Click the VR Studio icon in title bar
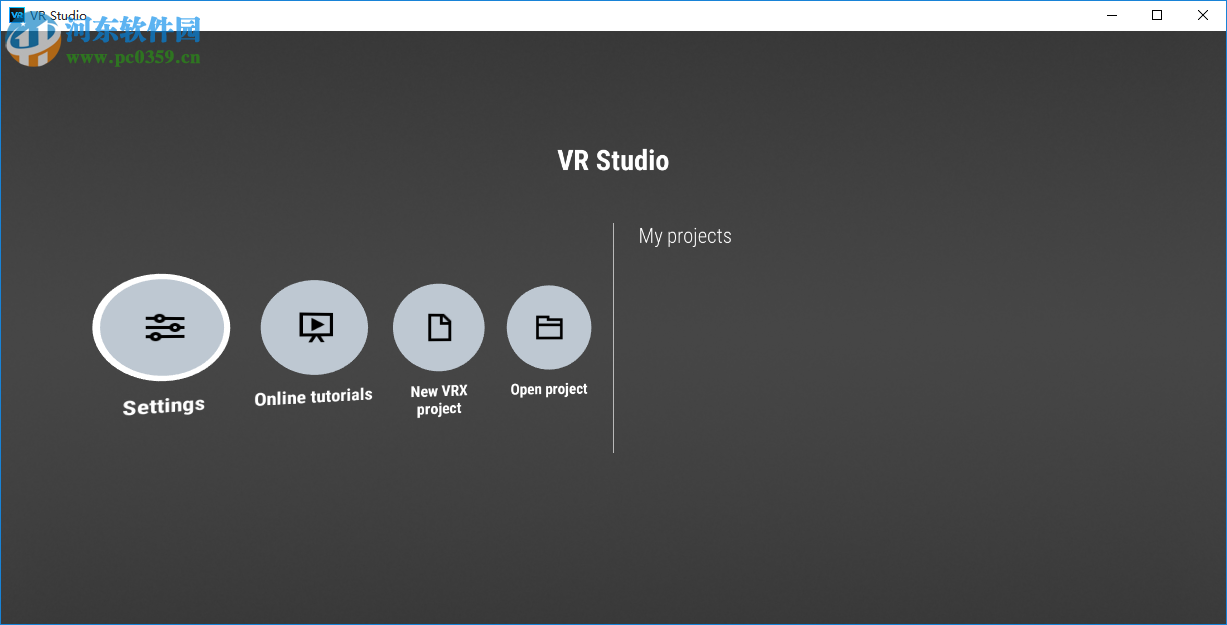The image size is (1227, 625). coord(15,15)
